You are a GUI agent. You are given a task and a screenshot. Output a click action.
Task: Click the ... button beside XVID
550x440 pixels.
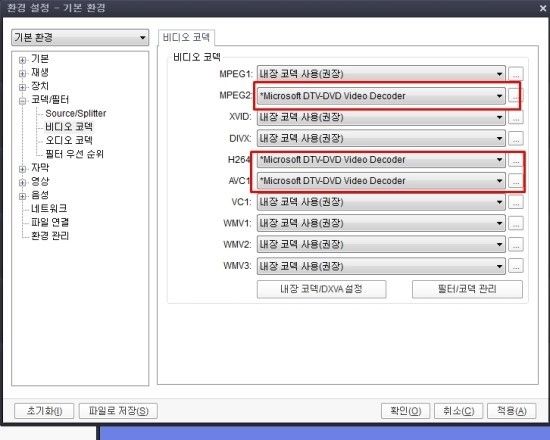tap(516, 118)
